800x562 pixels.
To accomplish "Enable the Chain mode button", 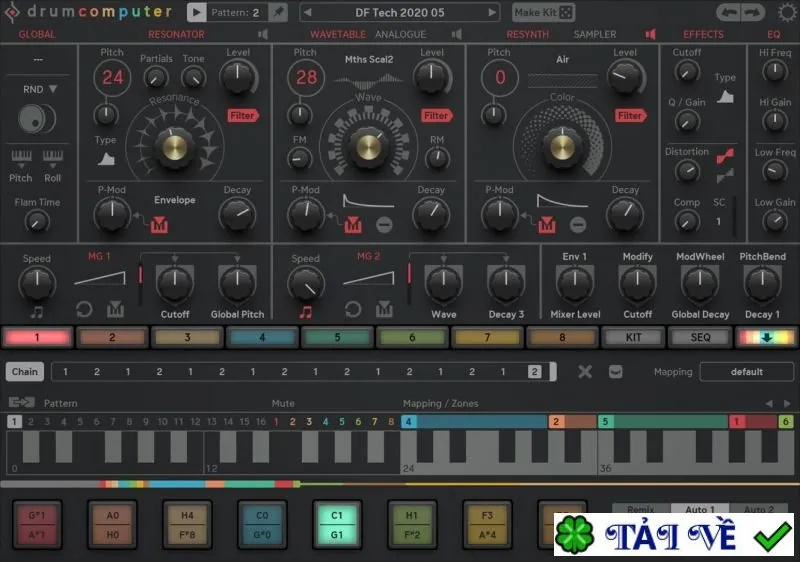I will pyautogui.click(x=25, y=371).
